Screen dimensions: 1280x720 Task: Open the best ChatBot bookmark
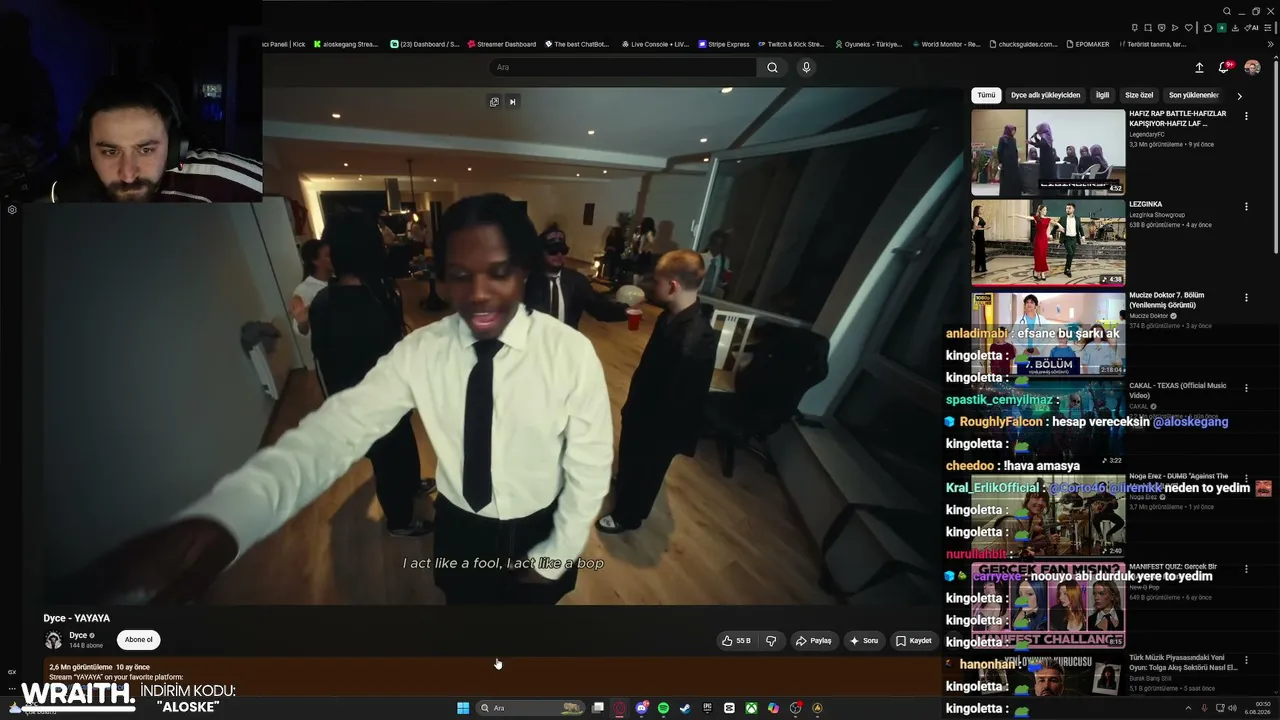[575, 44]
